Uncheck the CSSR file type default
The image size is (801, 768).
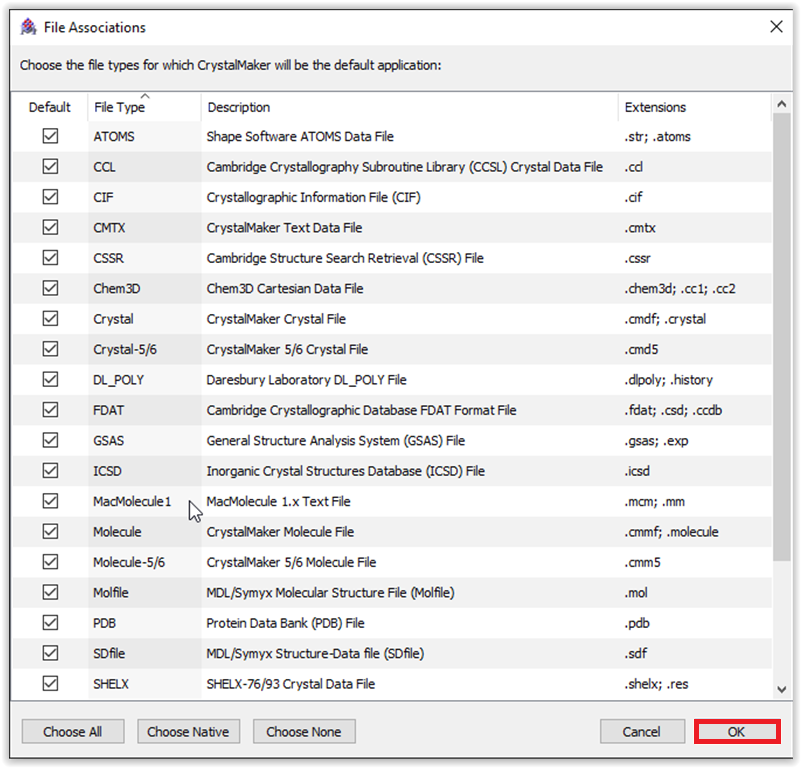(x=50, y=258)
